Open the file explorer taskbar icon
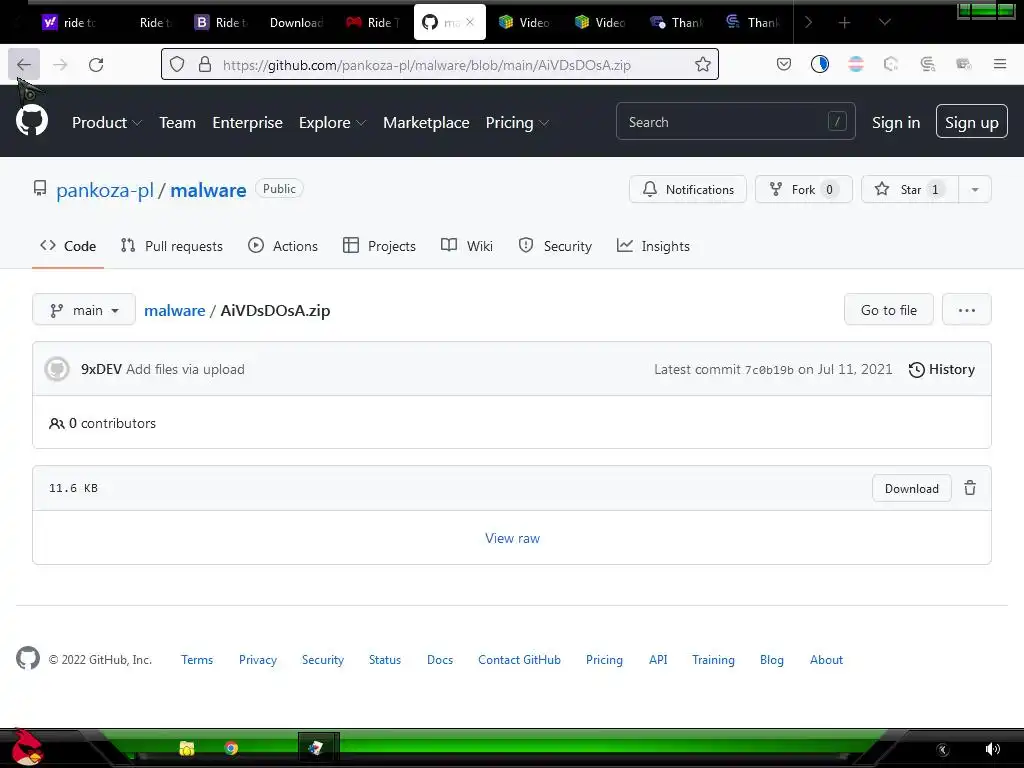 187,748
